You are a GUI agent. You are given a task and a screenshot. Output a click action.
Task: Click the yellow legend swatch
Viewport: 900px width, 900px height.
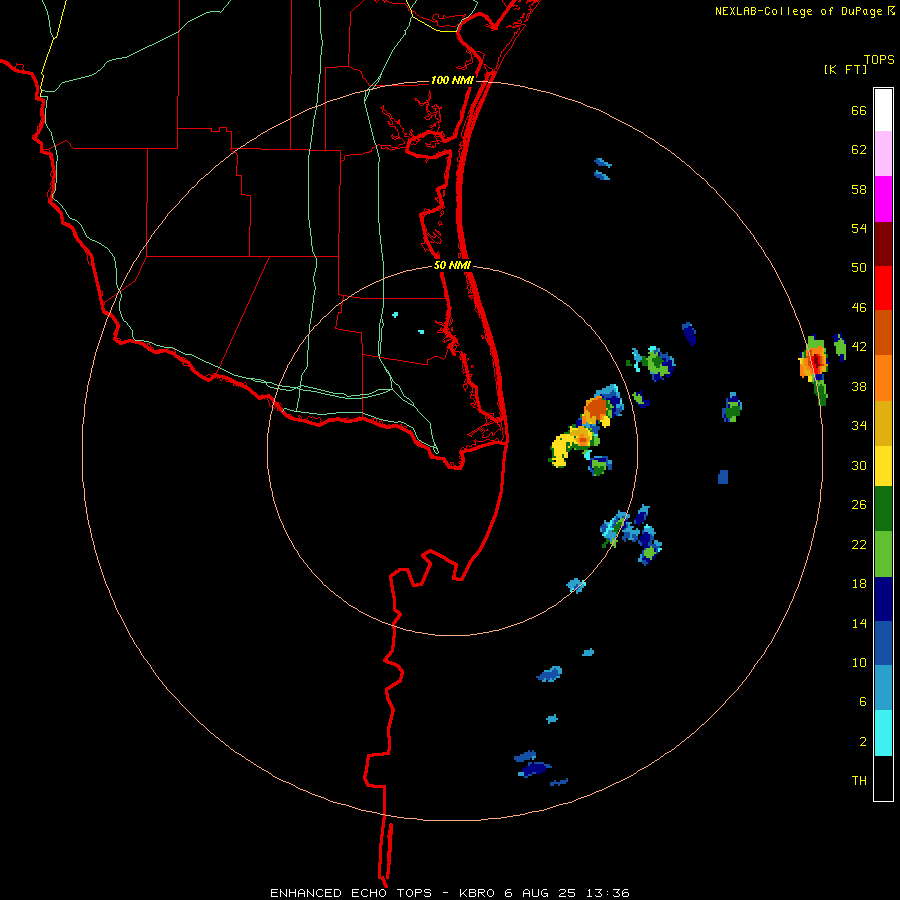coord(883,466)
